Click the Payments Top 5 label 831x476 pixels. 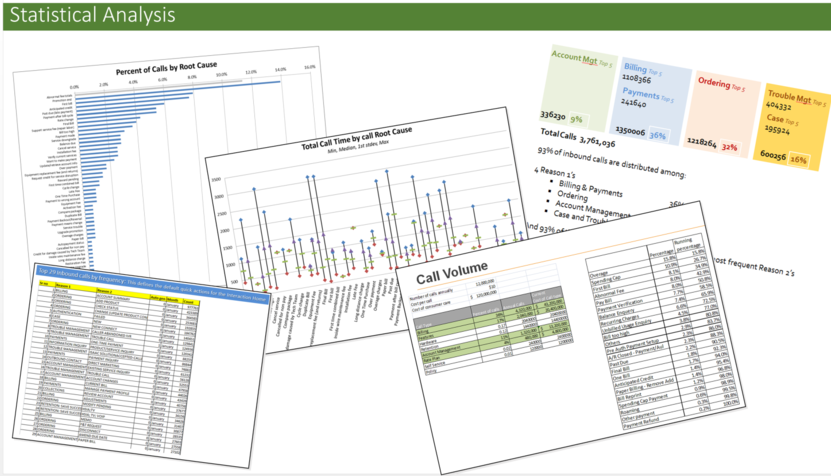click(x=648, y=95)
